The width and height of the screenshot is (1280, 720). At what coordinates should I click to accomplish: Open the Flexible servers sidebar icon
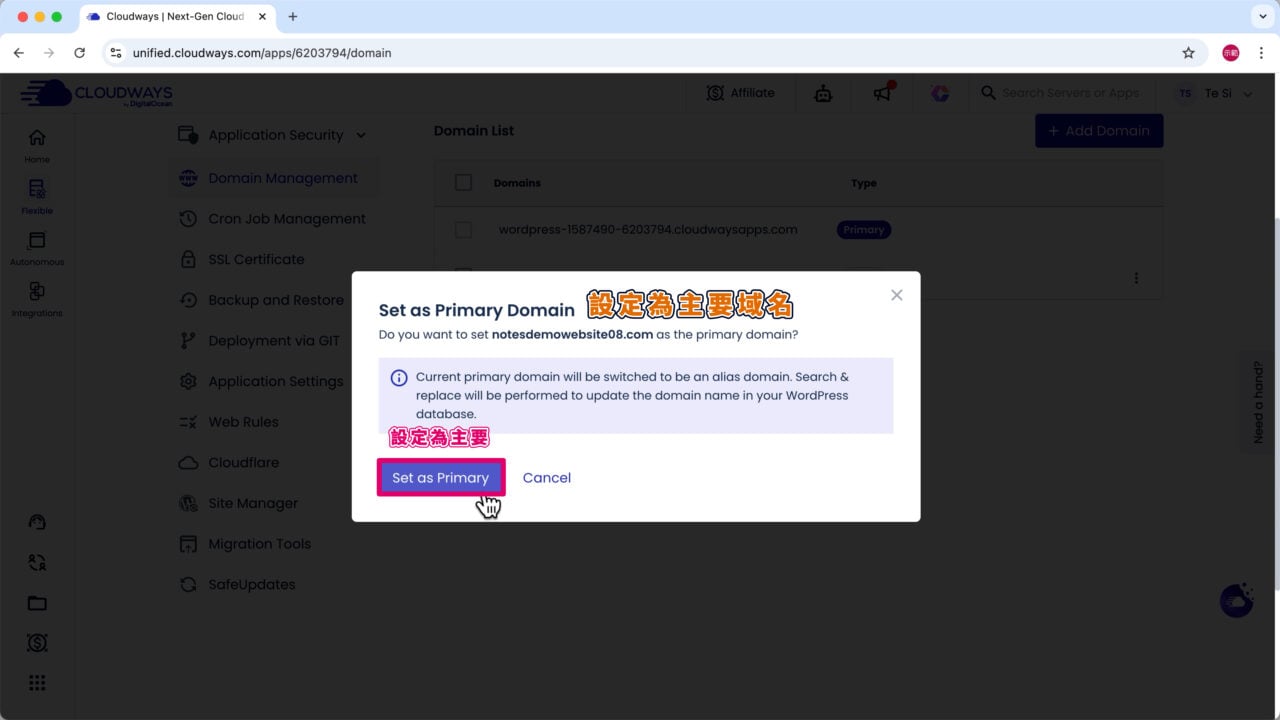(x=37, y=195)
